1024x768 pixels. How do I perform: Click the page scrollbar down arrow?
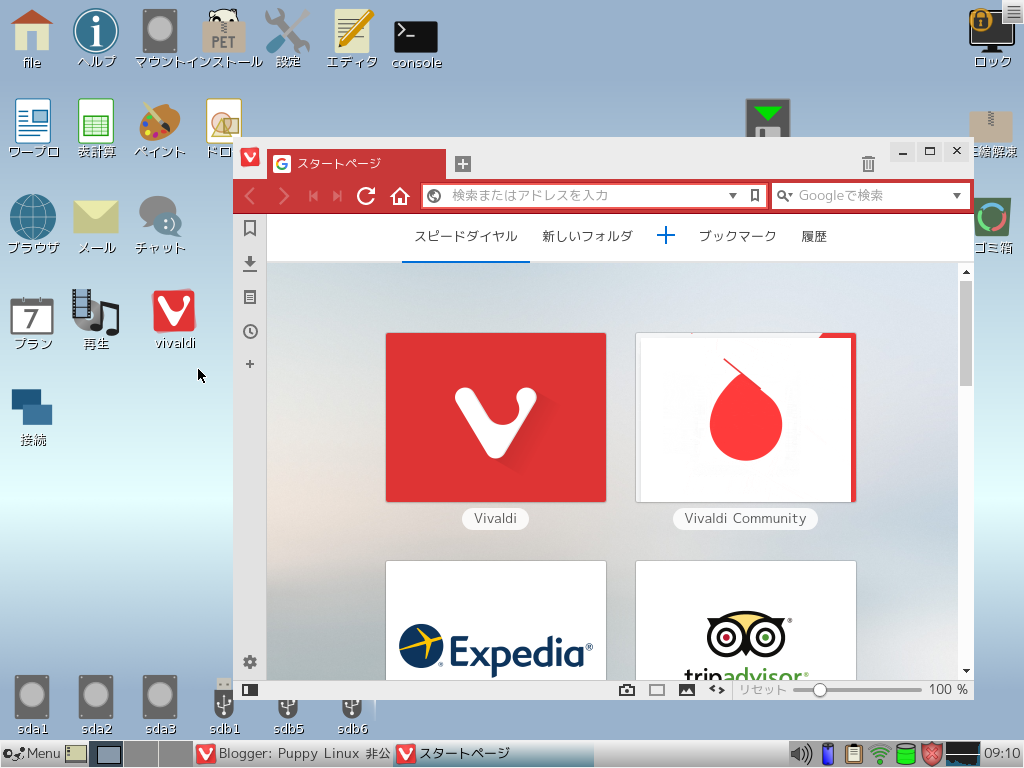tap(966, 671)
